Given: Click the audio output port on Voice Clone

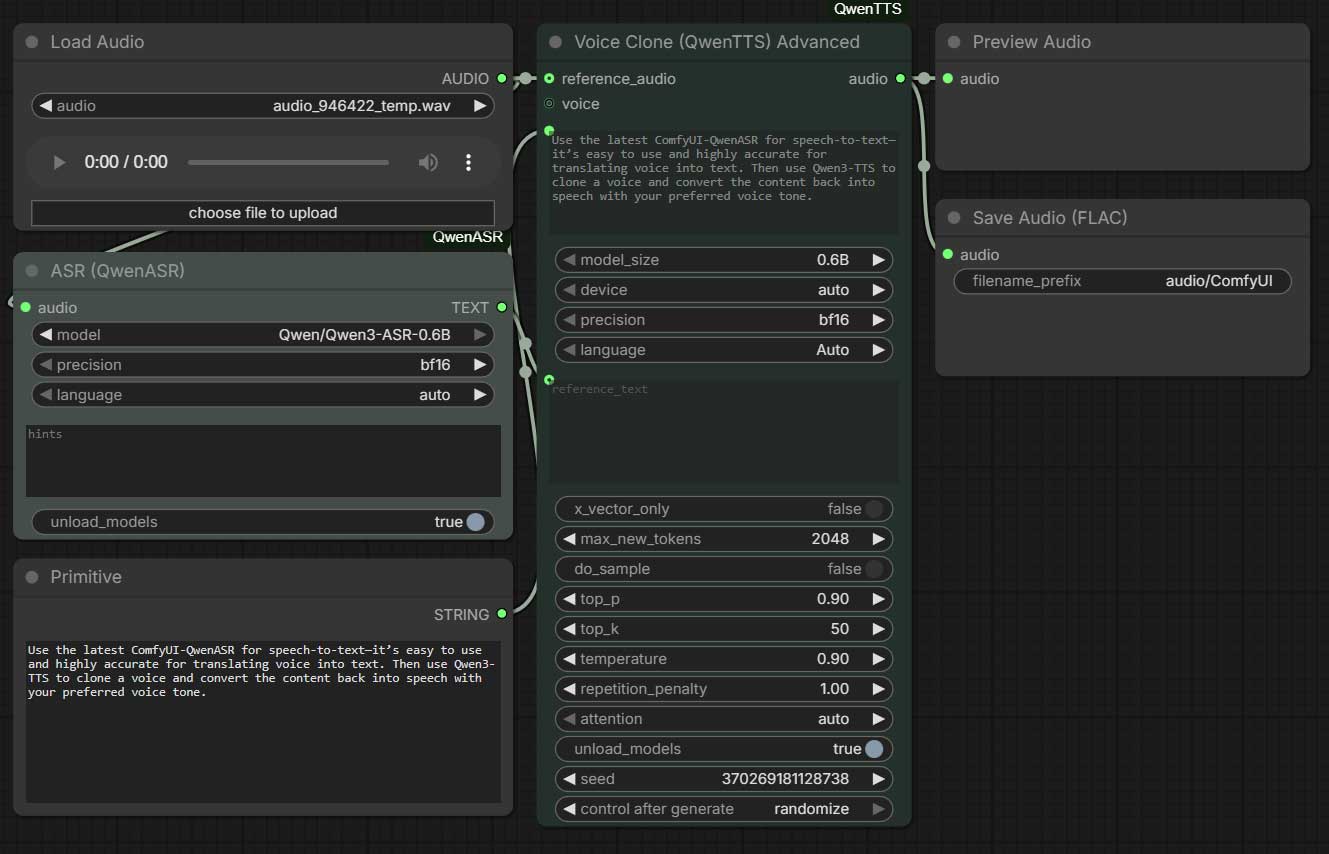Looking at the screenshot, I should (900, 78).
